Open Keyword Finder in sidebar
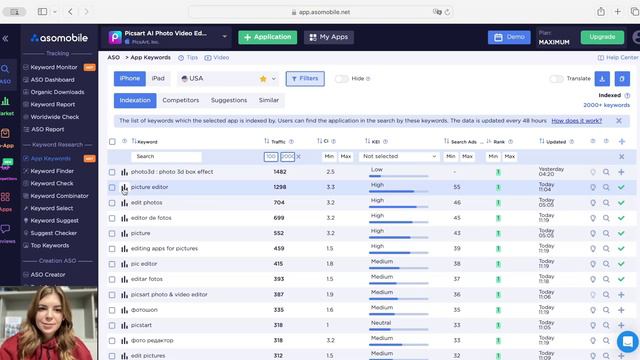The width and height of the screenshot is (640, 360). [x=52, y=171]
